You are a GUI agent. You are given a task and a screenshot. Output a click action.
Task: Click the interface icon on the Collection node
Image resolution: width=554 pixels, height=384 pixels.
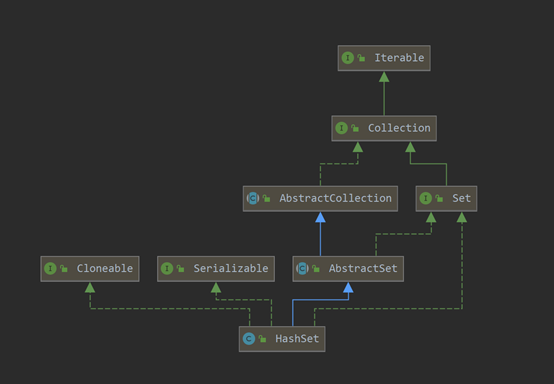click(341, 128)
